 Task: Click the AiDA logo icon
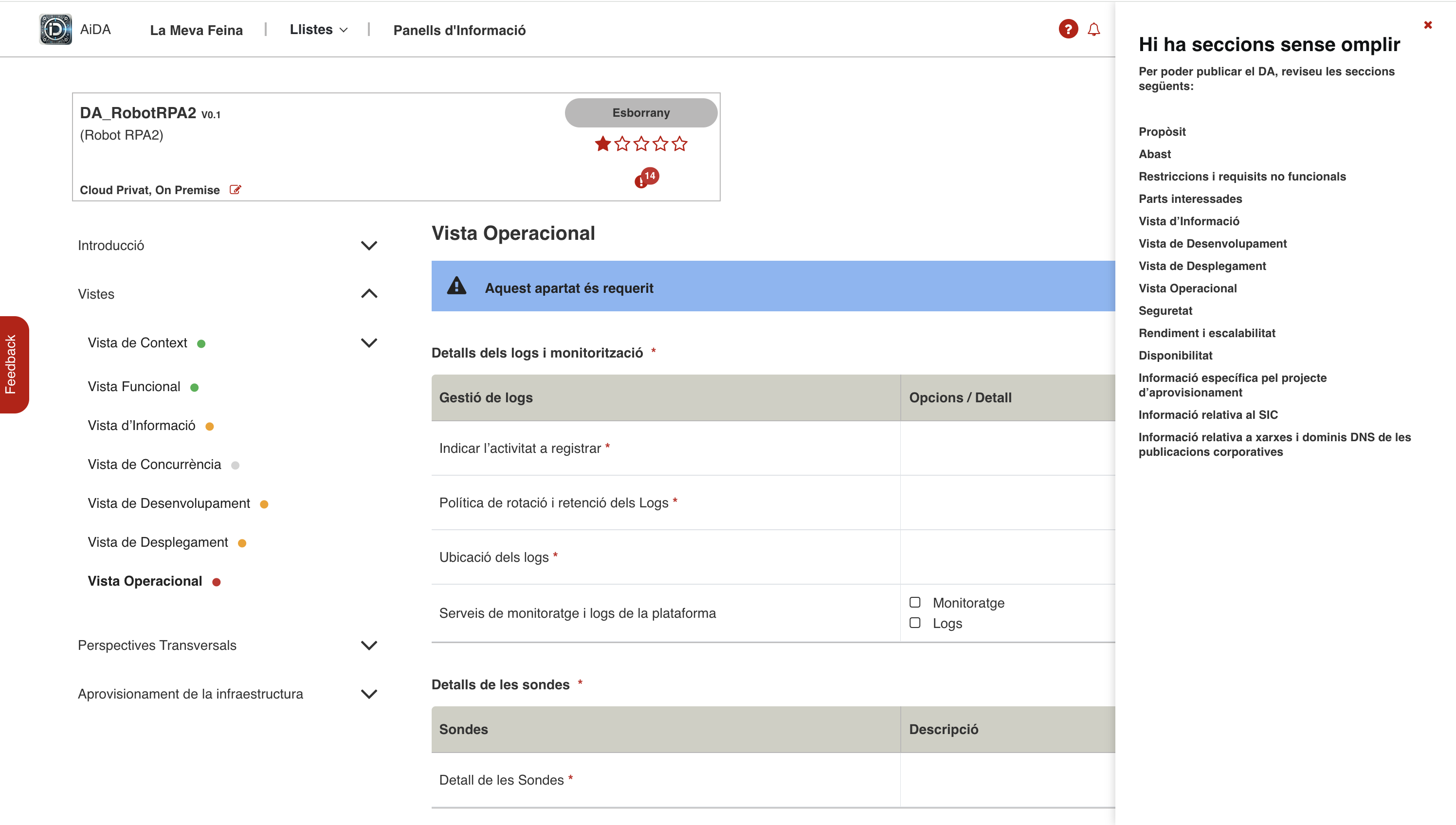point(55,30)
